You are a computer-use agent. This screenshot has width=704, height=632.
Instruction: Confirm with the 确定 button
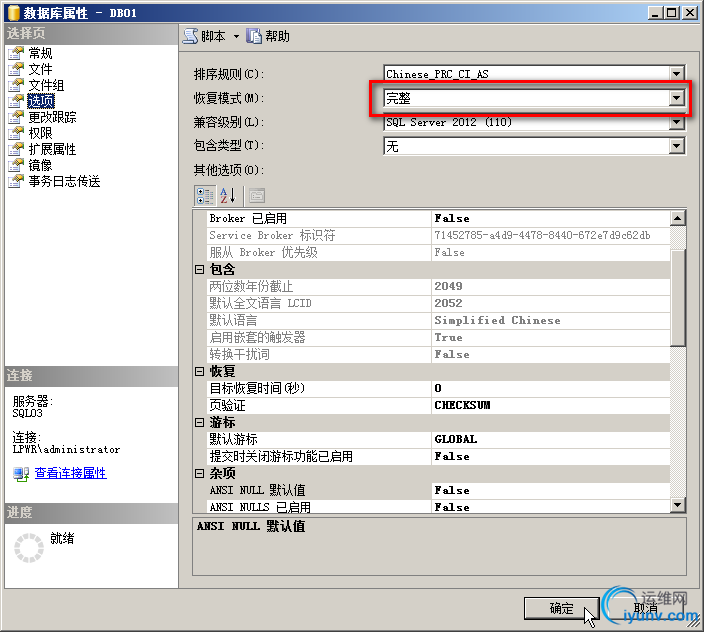coord(562,609)
